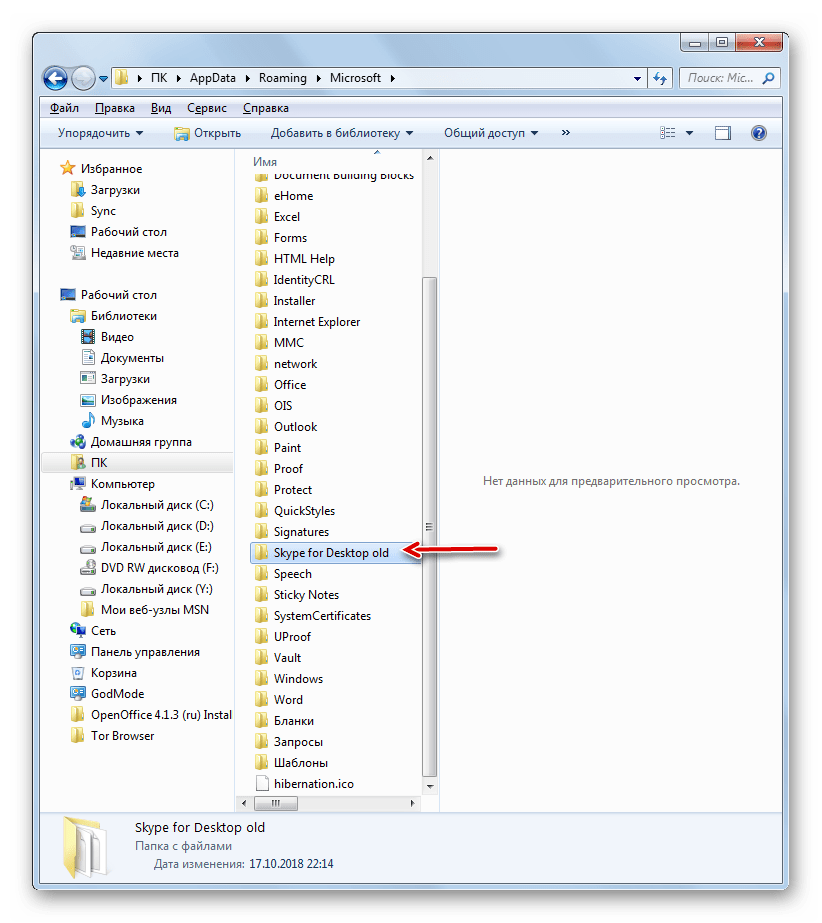Select Компьютер in navigation pane
Image resolution: width=822 pixels, height=923 pixels.
[x=112, y=484]
